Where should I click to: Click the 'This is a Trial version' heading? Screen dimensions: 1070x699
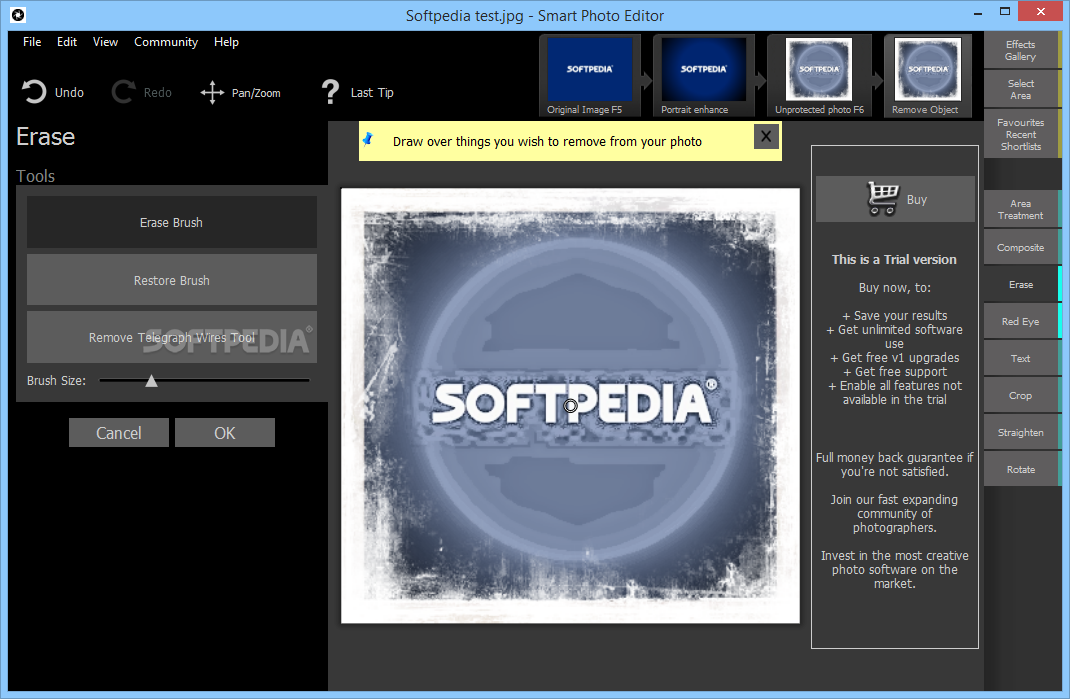point(894,259)
